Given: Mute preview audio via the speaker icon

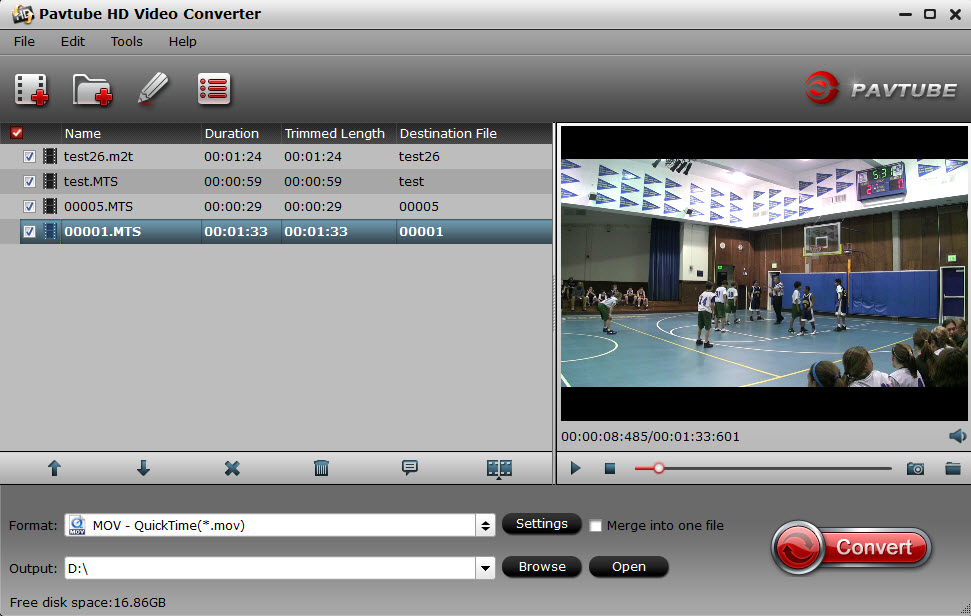Looking at the screenshot, I should click(957, 435).
